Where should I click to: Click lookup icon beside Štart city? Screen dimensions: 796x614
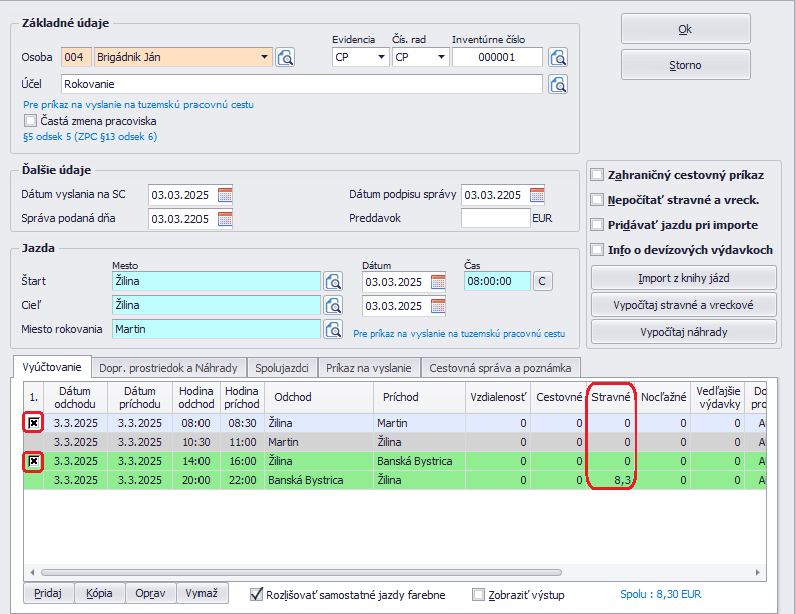[334, 281]
